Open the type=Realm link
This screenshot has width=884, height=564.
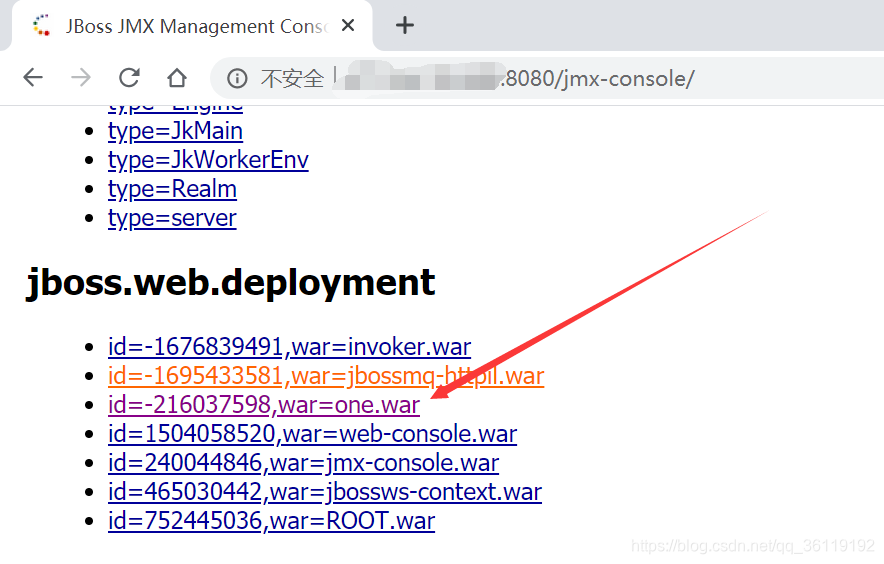(x=172, y=190)
